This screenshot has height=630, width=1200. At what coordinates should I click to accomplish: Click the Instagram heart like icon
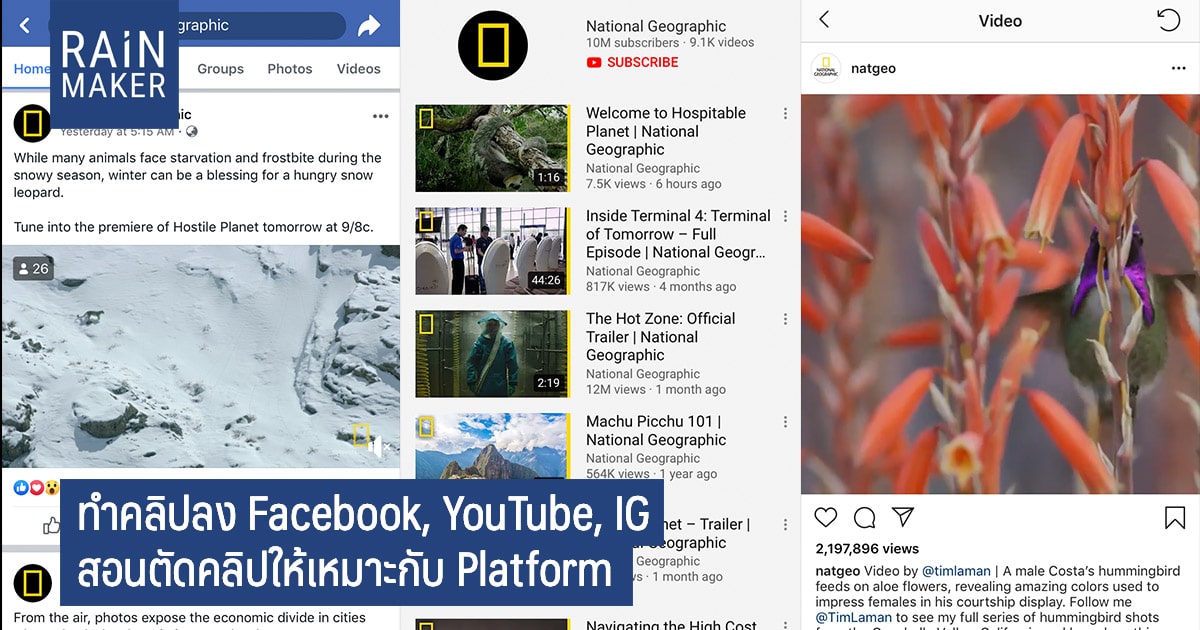coord(826,517)
